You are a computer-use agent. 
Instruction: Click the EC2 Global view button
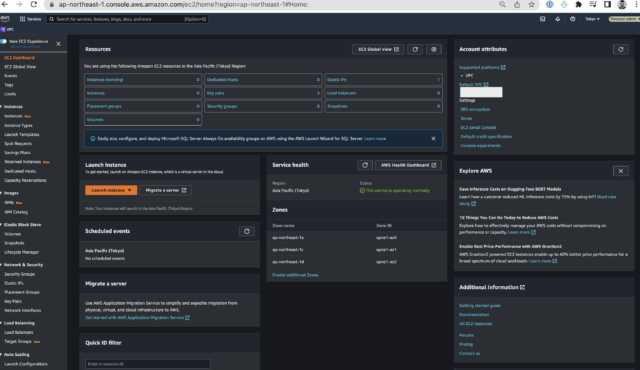(378, 49)
